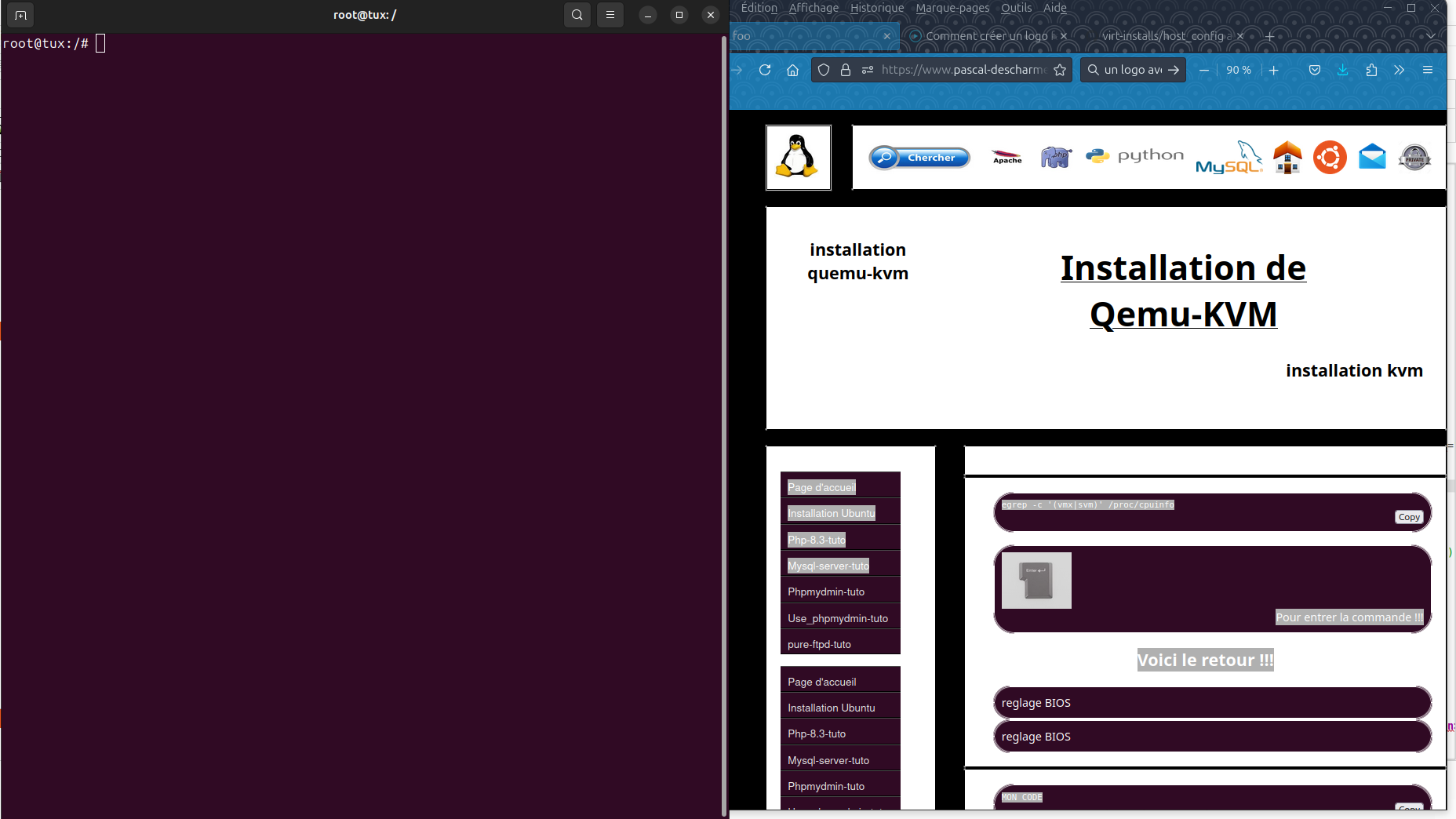Open the Historique menu
This screenshot has width=1456, height=819.
click(x=877, y=8)
